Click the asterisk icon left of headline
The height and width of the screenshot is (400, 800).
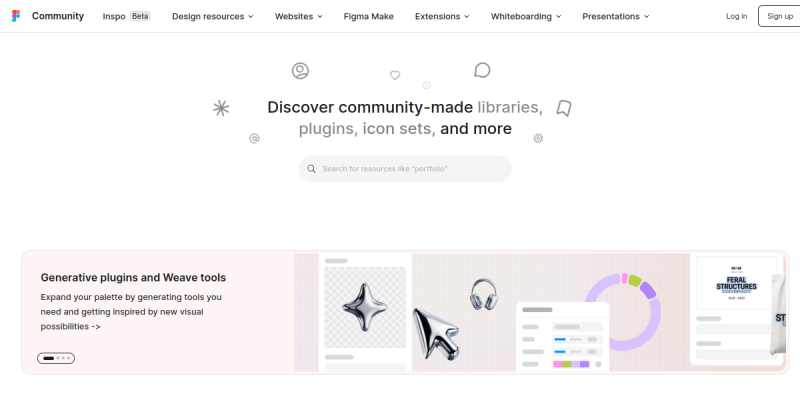click(221, 108)
